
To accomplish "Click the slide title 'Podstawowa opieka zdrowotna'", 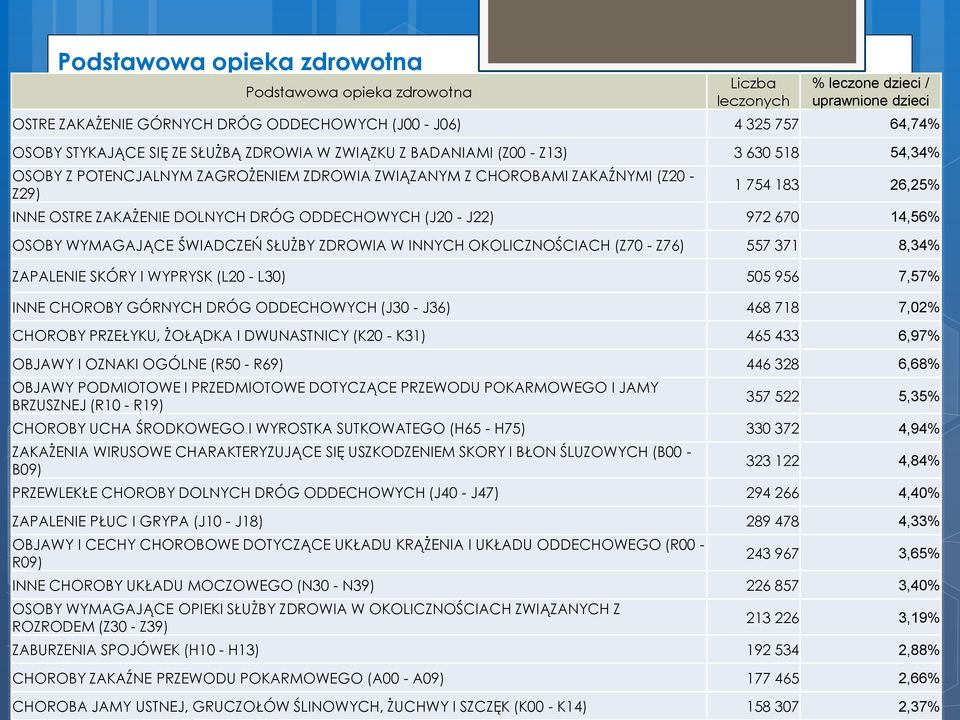I will pos(240,61).
